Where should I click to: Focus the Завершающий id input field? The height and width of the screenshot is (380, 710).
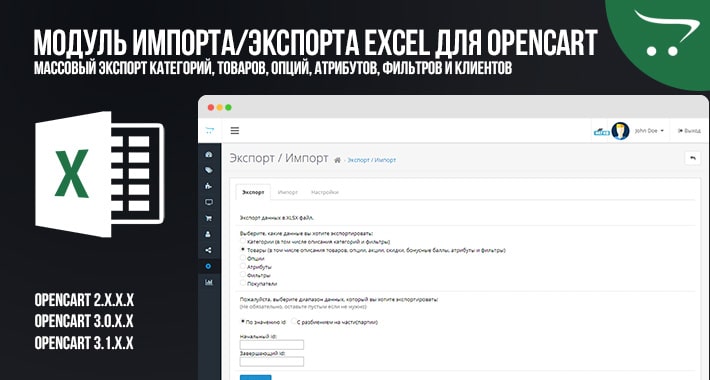click(272, 361)
